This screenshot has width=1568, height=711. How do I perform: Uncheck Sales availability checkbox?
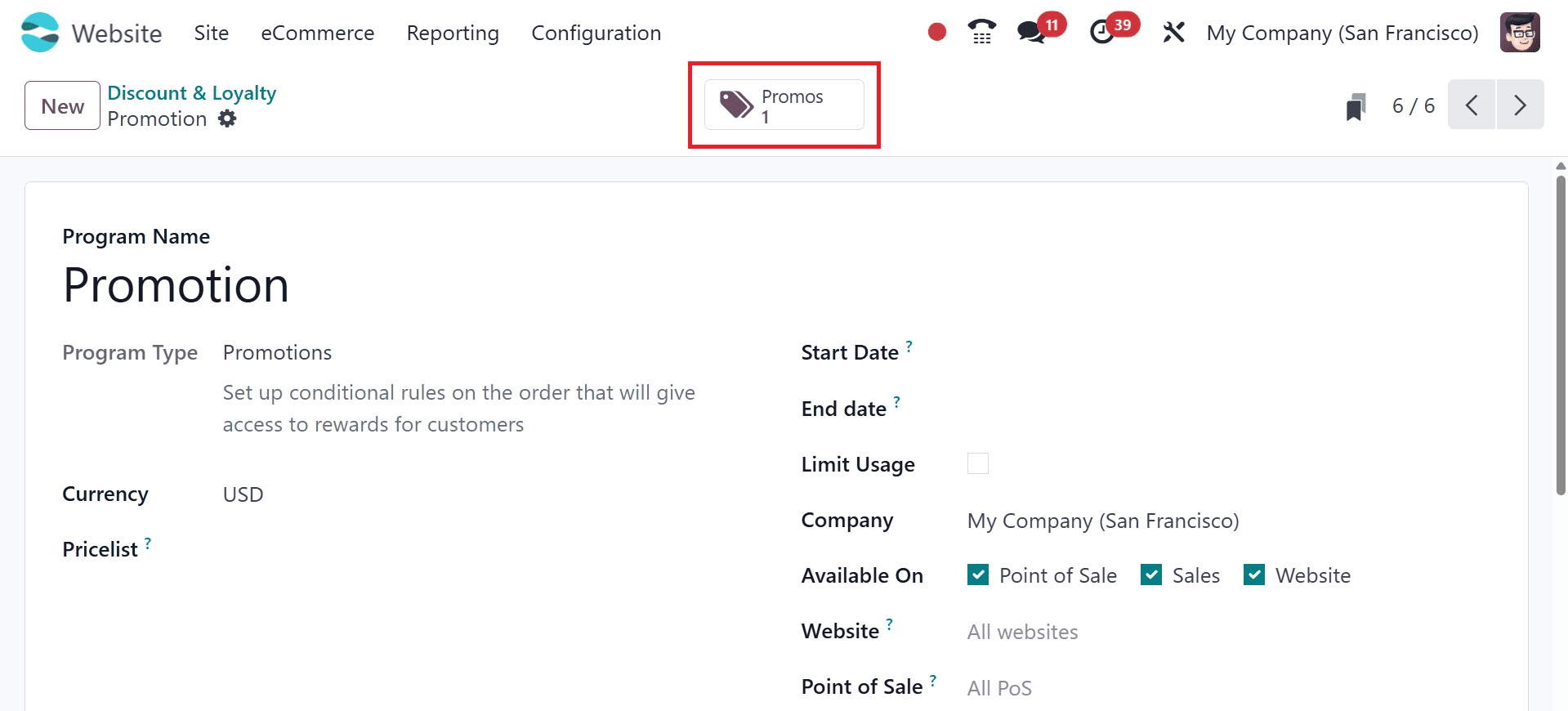1151,575
